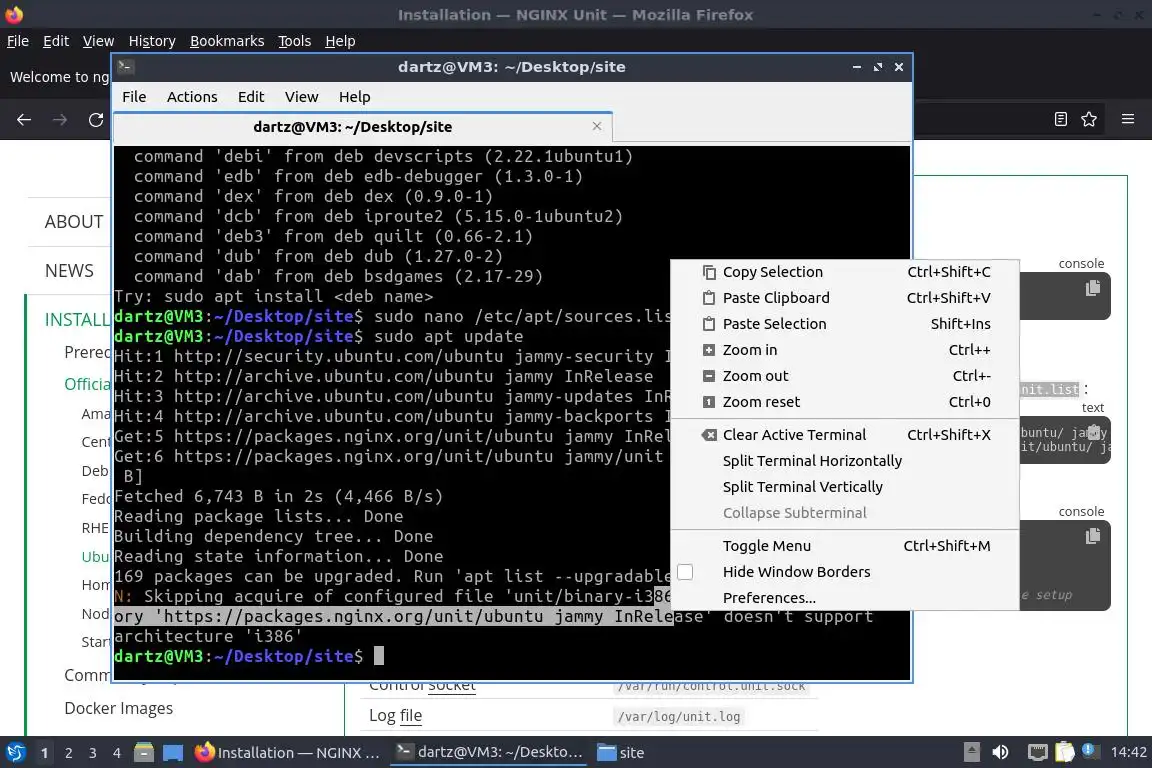Toggle Firefox reader view icon
This screenshot has height=768, width=1152.
click(x=1060, y=119)
